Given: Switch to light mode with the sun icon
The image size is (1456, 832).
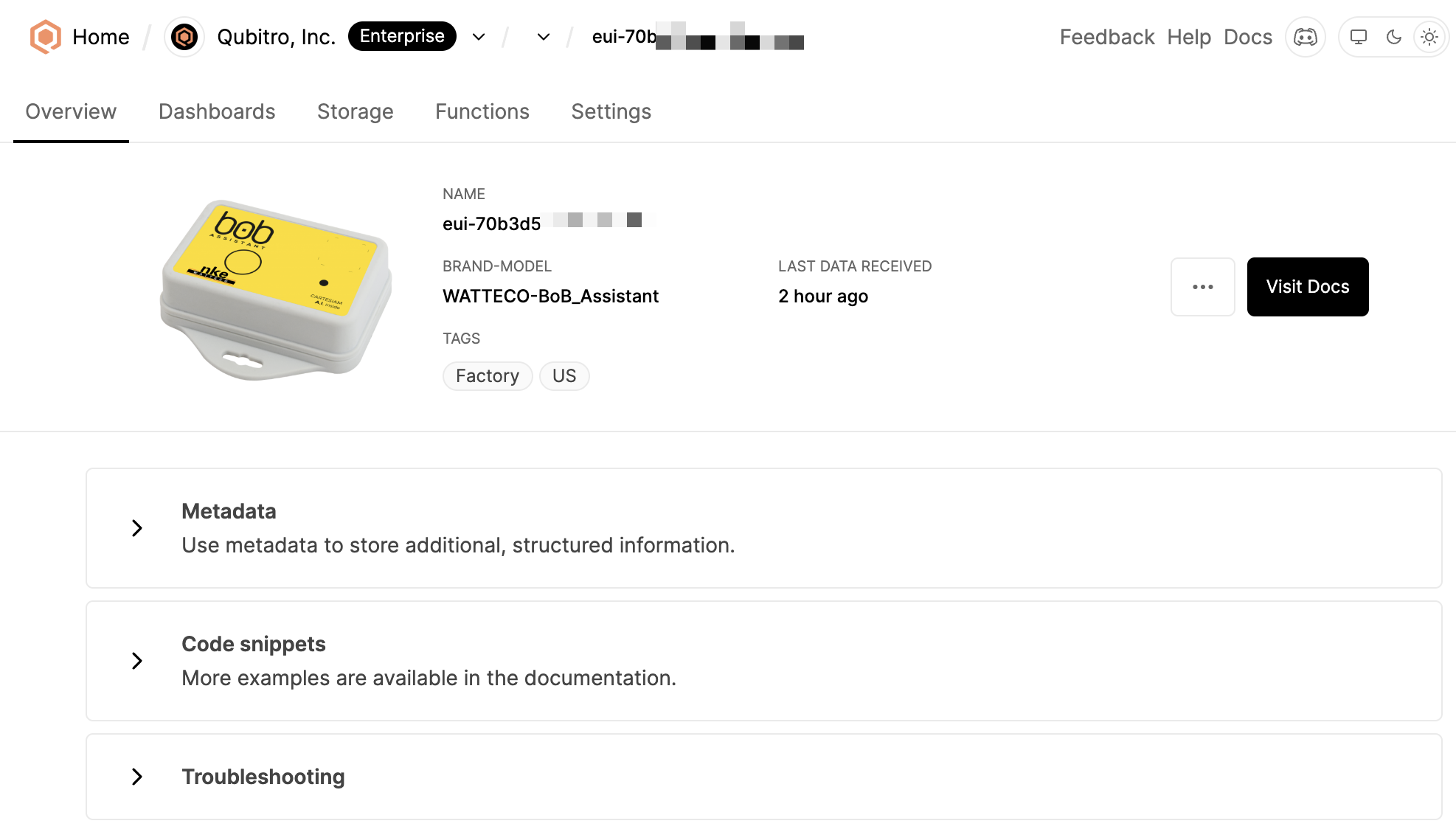Looking at the screenshot, I should click(1429, 36).
